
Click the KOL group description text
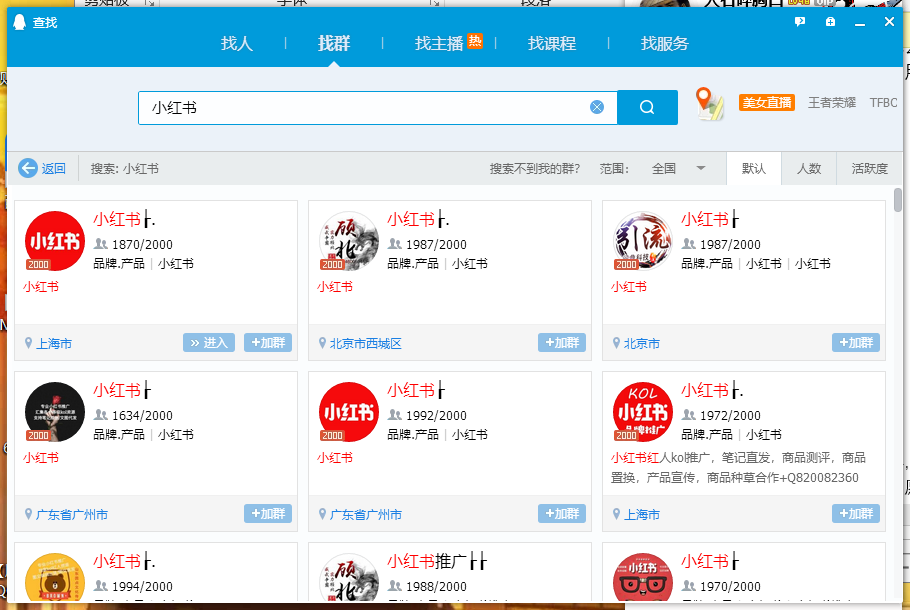pos(738,468)
